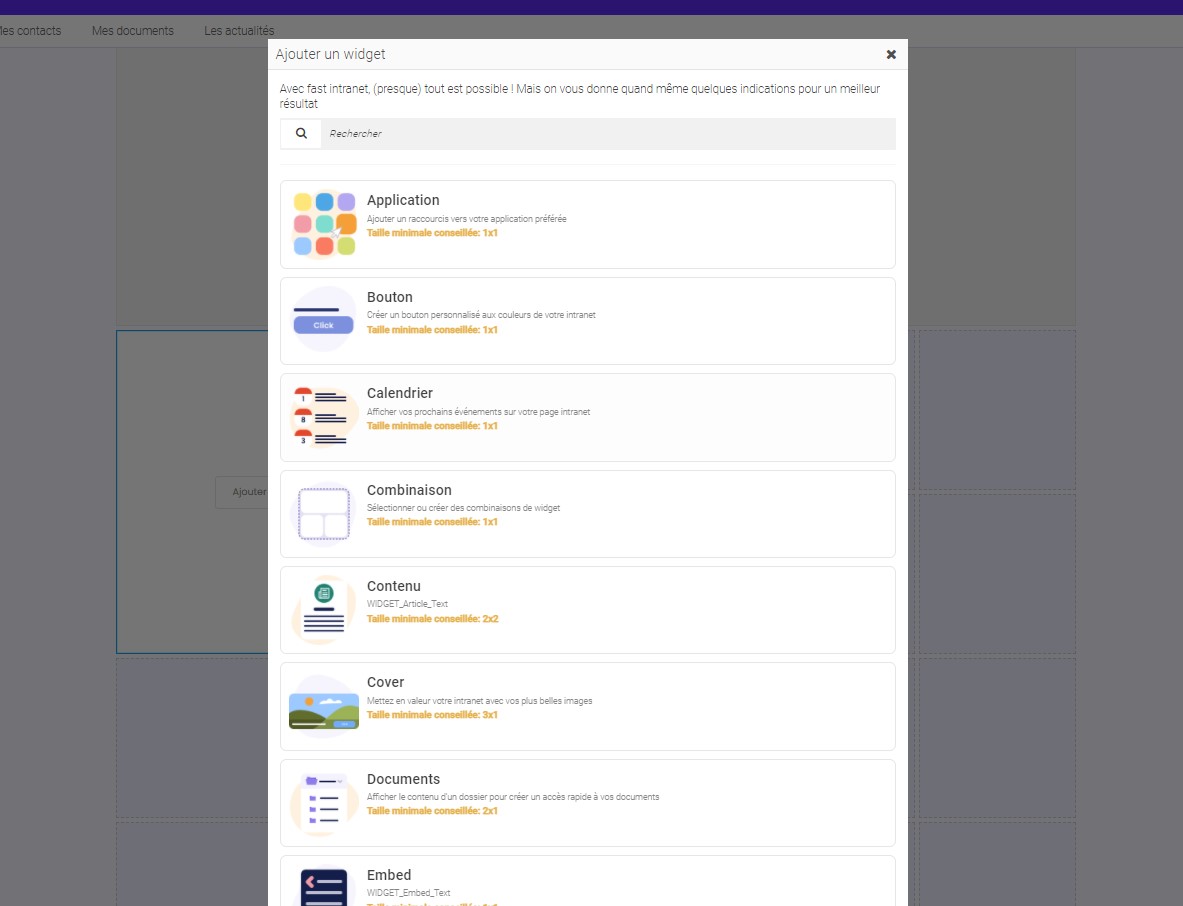Select the Application widget title
The height and width of the screenshot is (906, 1183).
click(403, 200)
